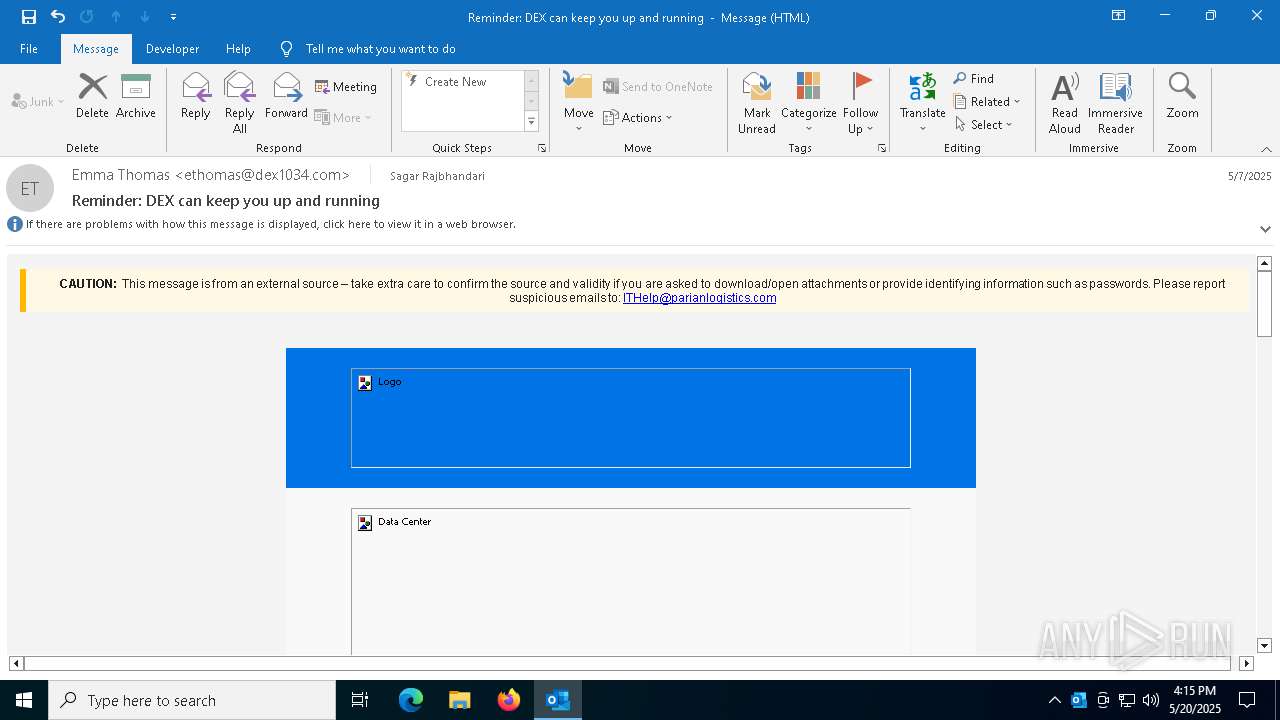This screenshot has height=720, width=1280.
Task: Expand the More respond options
Action: point(343,117)
